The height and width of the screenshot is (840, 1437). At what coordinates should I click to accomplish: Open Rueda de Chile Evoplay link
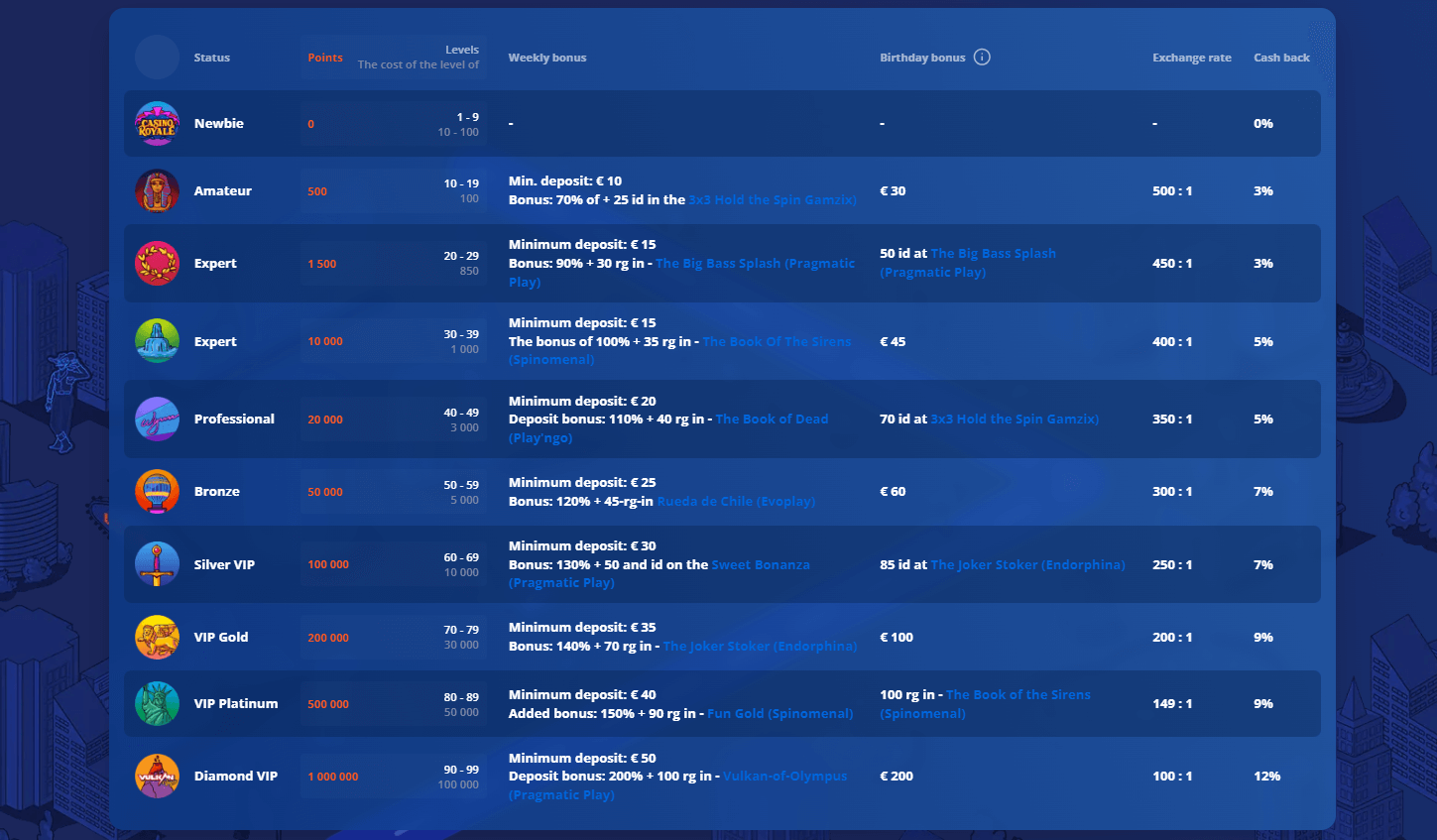click(x=736, y=501)
